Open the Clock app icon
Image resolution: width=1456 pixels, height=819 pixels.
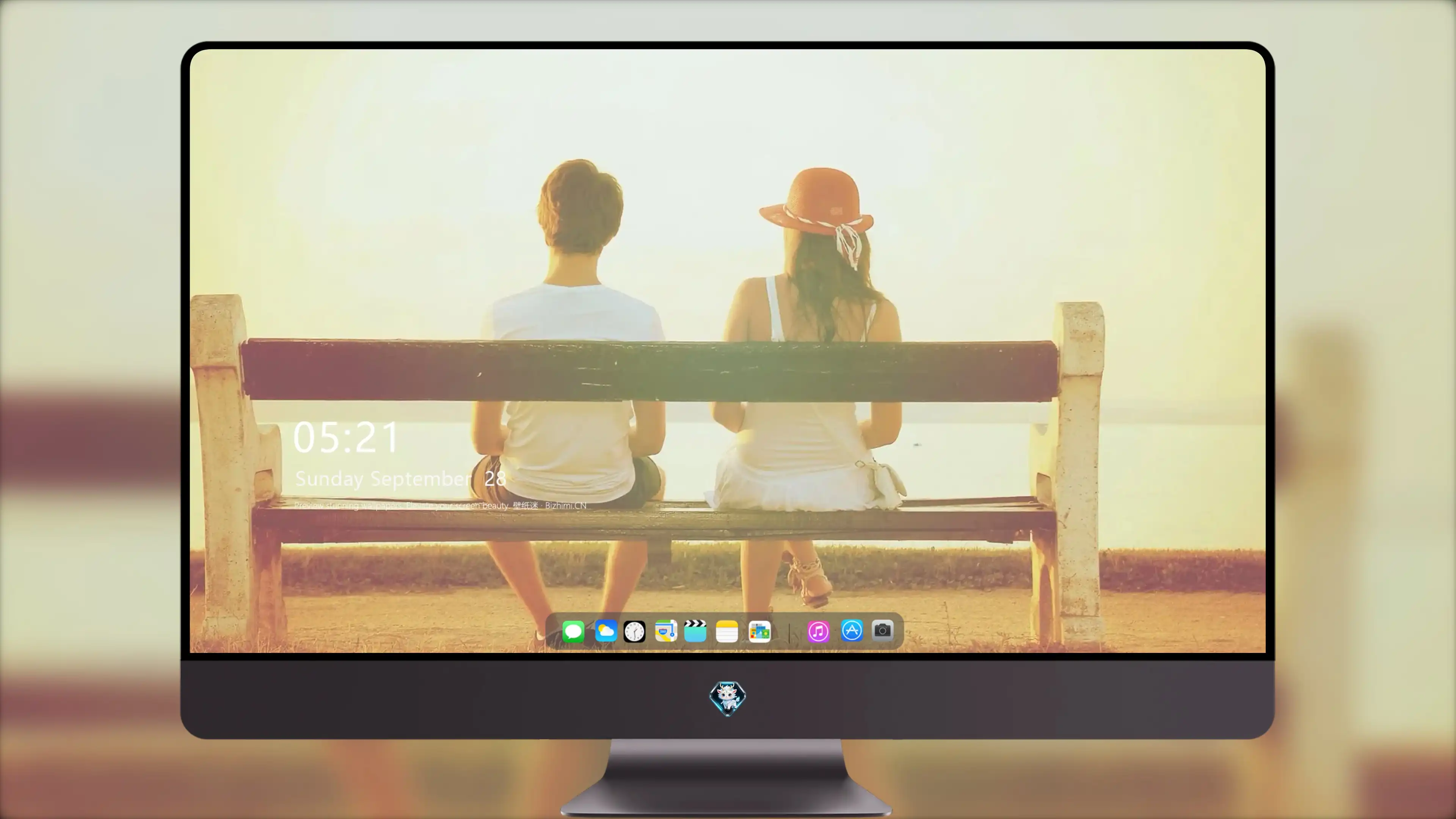tap(634, 631)
